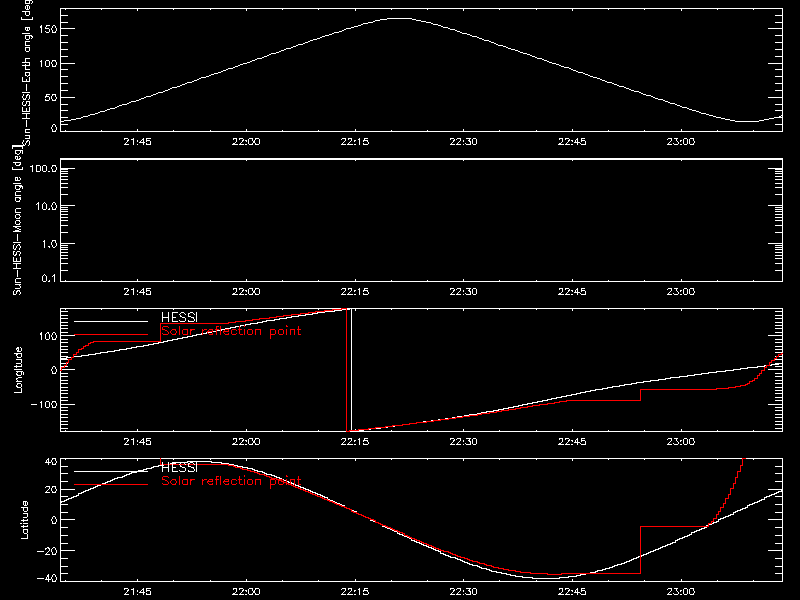The image size is (800, 600).
Task: Click the 22:30 time label under Moon angle plot
Action: [x=463, y=292]
